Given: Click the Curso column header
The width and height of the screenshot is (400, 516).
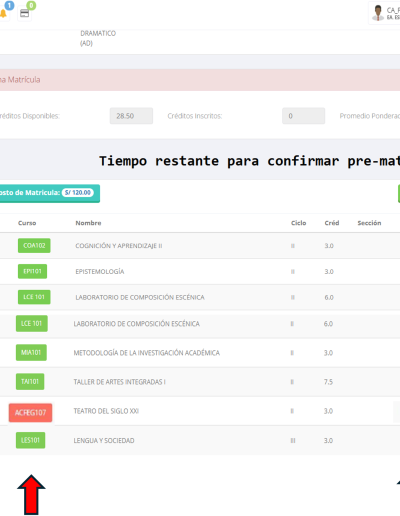Looking at the screenshot, I should 27,223.
